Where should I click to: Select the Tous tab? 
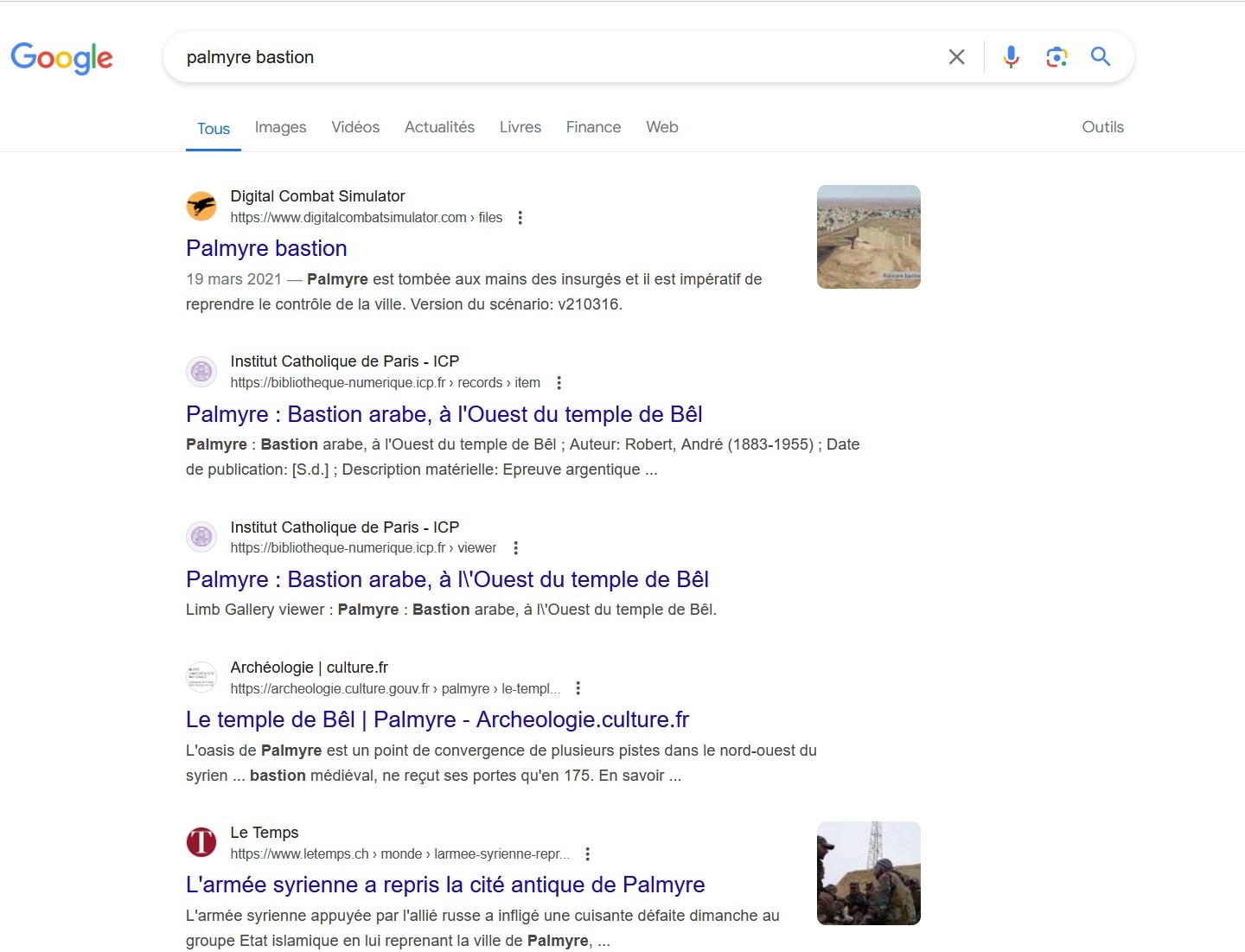coord(214,129)
